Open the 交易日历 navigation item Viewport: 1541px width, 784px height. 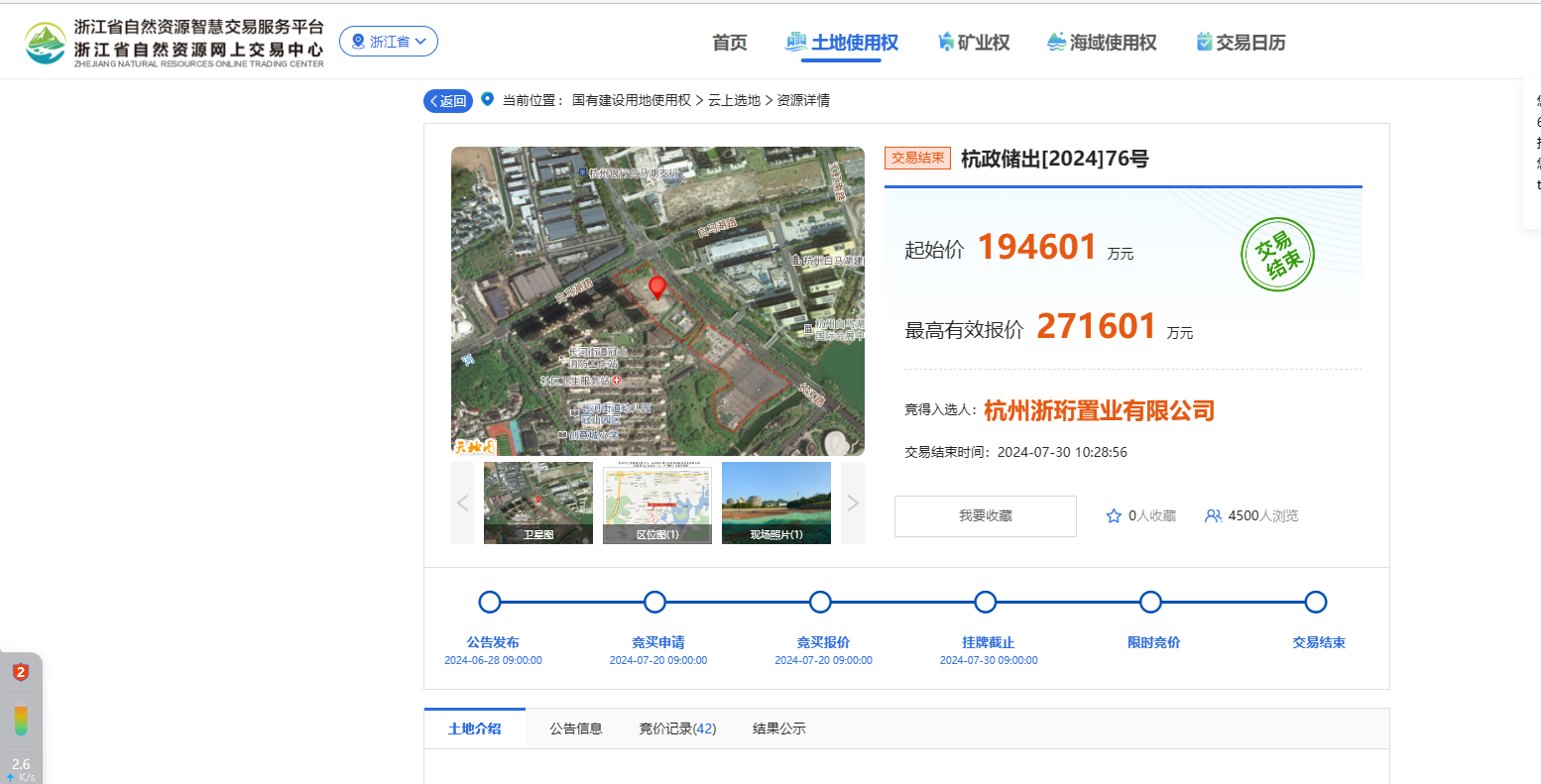click(x=1241, y=43)
